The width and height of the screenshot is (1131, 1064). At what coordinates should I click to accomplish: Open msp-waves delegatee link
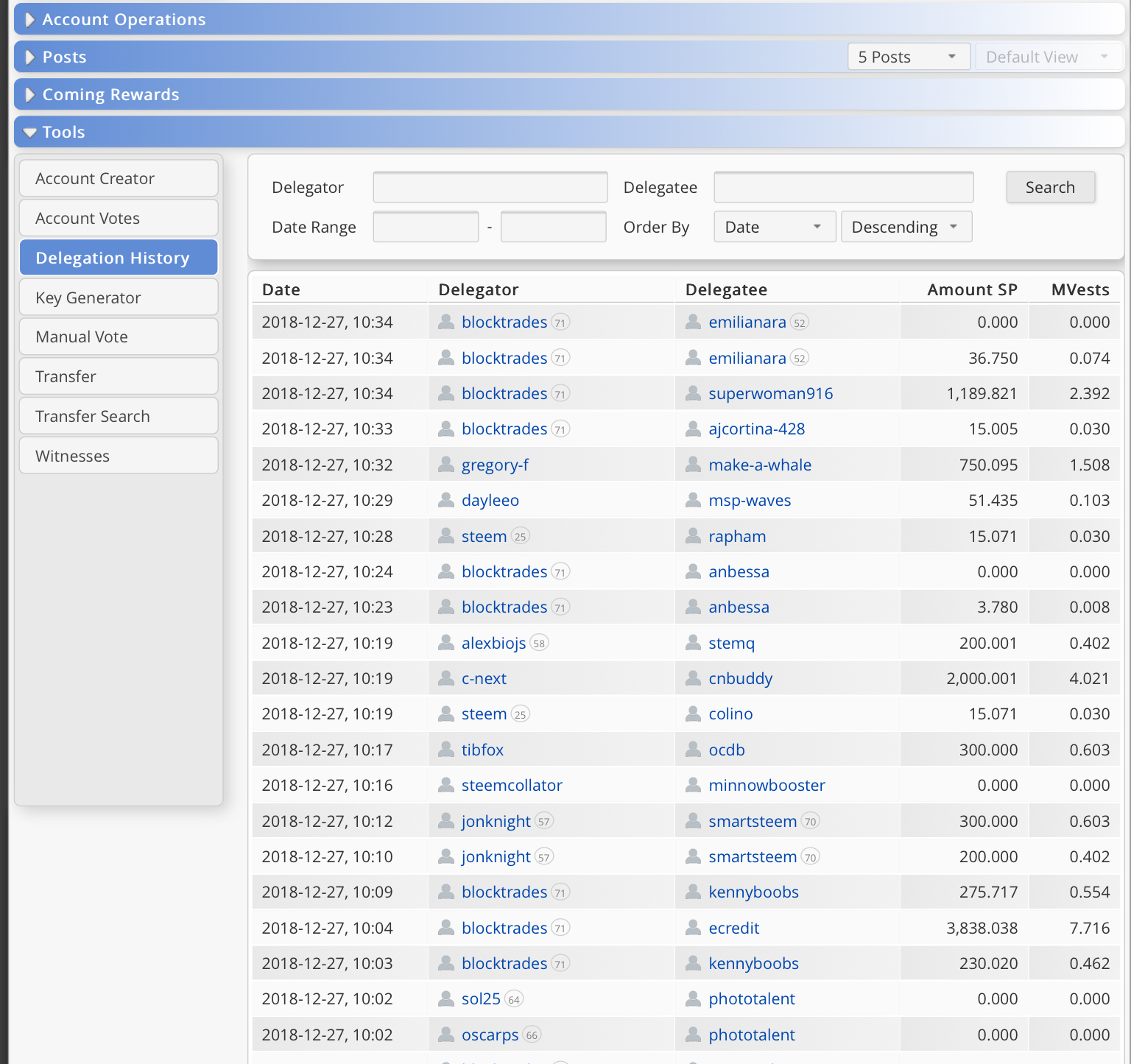coord(750,500)
